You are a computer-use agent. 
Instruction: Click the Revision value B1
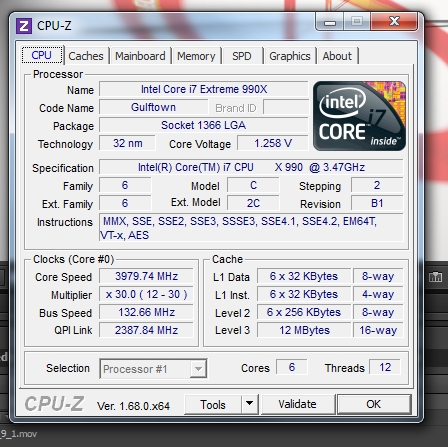(x=377, y=203)
